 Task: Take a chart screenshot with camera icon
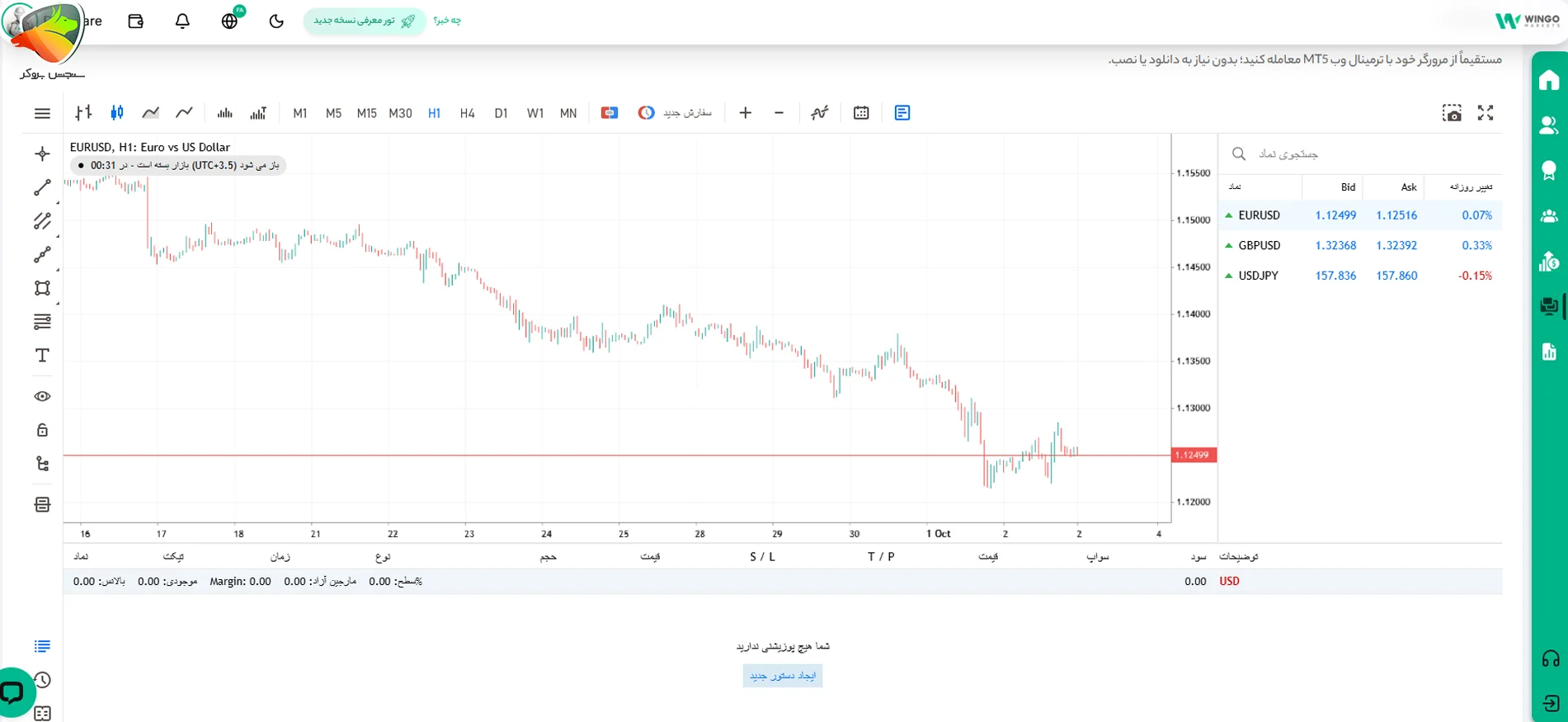[x=1452, y=113]
